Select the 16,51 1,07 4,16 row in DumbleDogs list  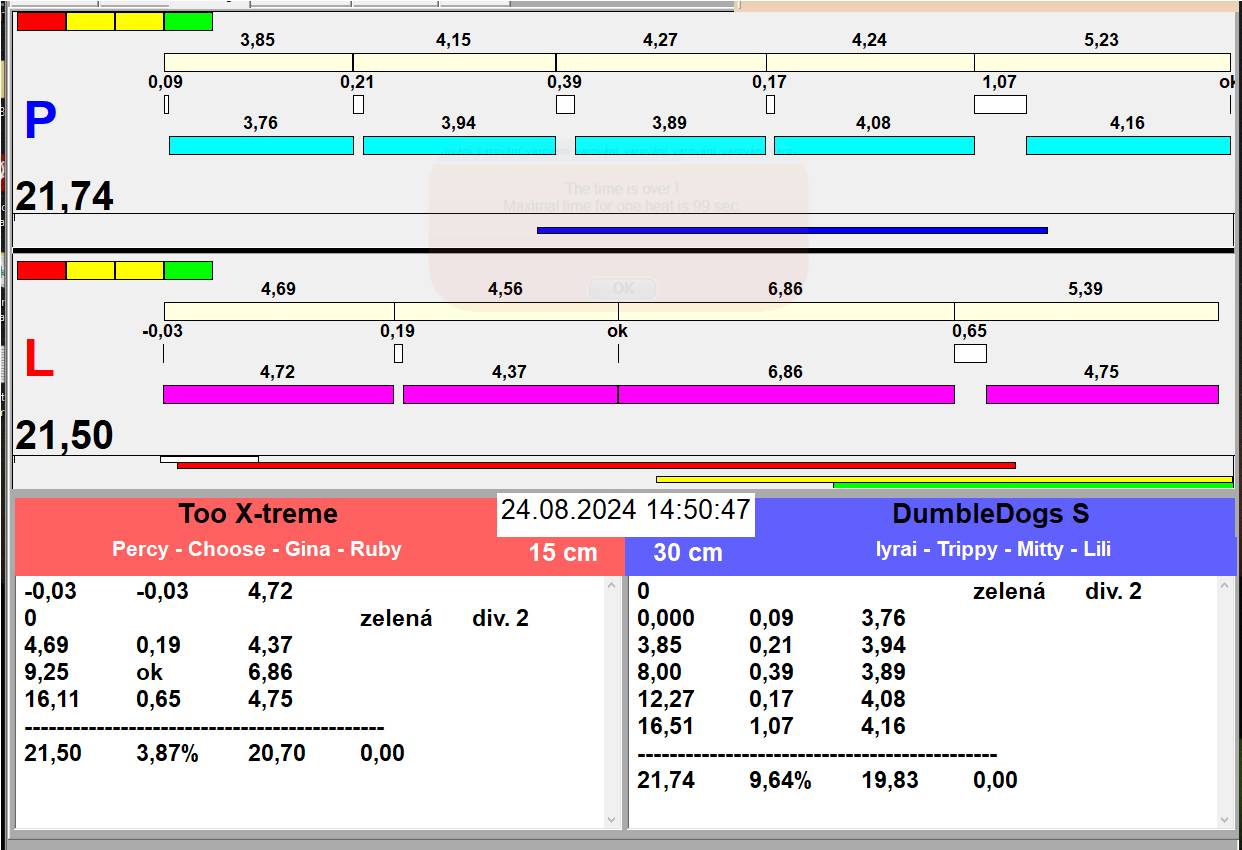click(923, 726)
